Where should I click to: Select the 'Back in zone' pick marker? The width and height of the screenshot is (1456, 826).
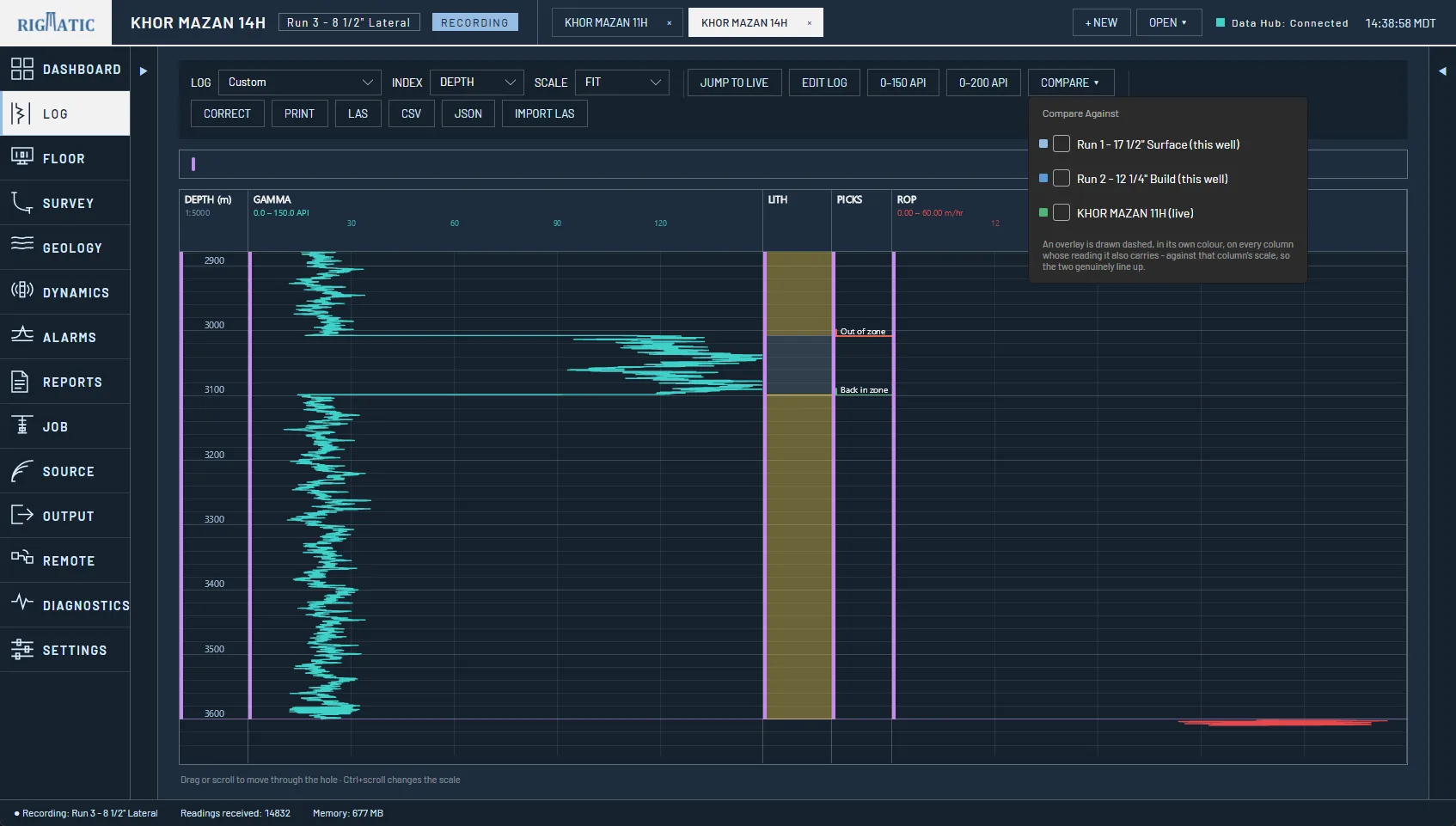863,390
